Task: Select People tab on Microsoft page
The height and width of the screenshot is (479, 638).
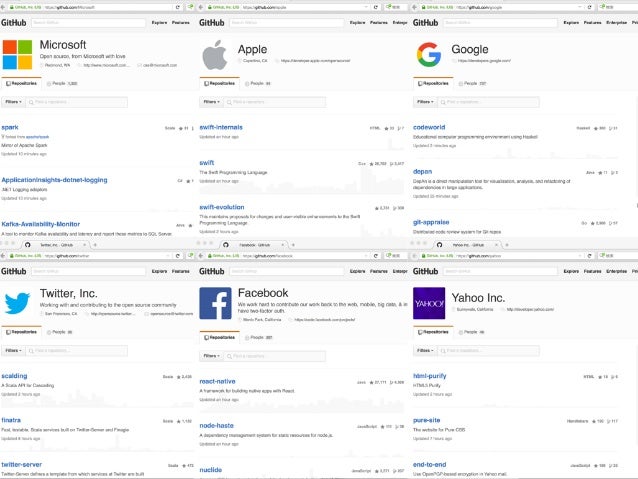Action: (x=62, y=83)
